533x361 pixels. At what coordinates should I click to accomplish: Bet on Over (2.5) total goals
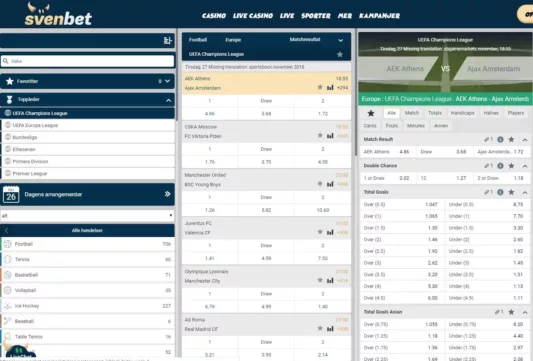click(x=401, y=251)
